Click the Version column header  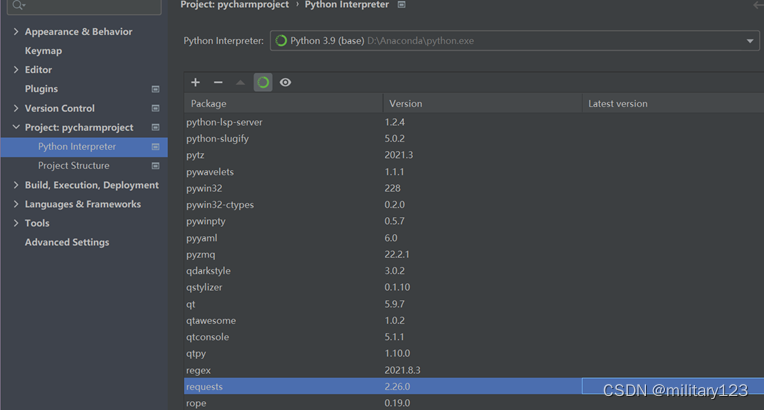[482, 103]
